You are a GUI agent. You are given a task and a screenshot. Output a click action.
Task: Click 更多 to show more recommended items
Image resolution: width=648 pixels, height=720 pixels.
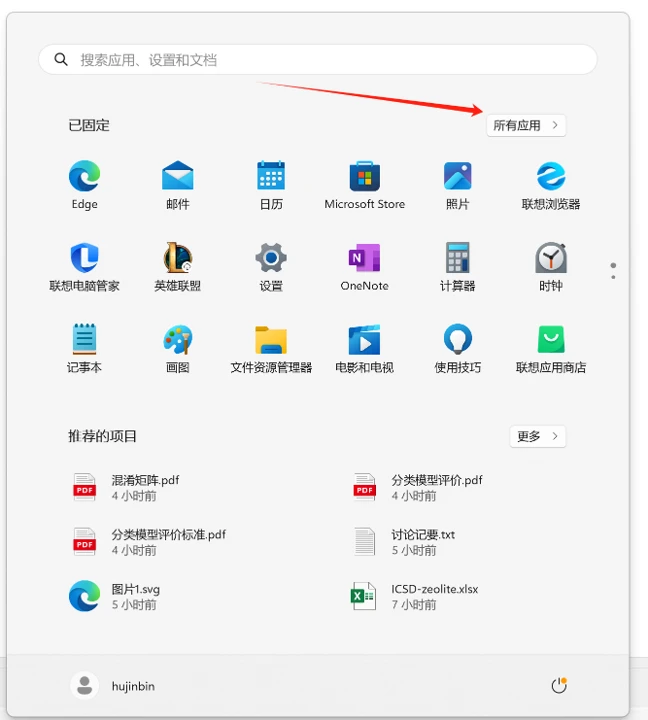pyautogui.click(x=538, y=436)
